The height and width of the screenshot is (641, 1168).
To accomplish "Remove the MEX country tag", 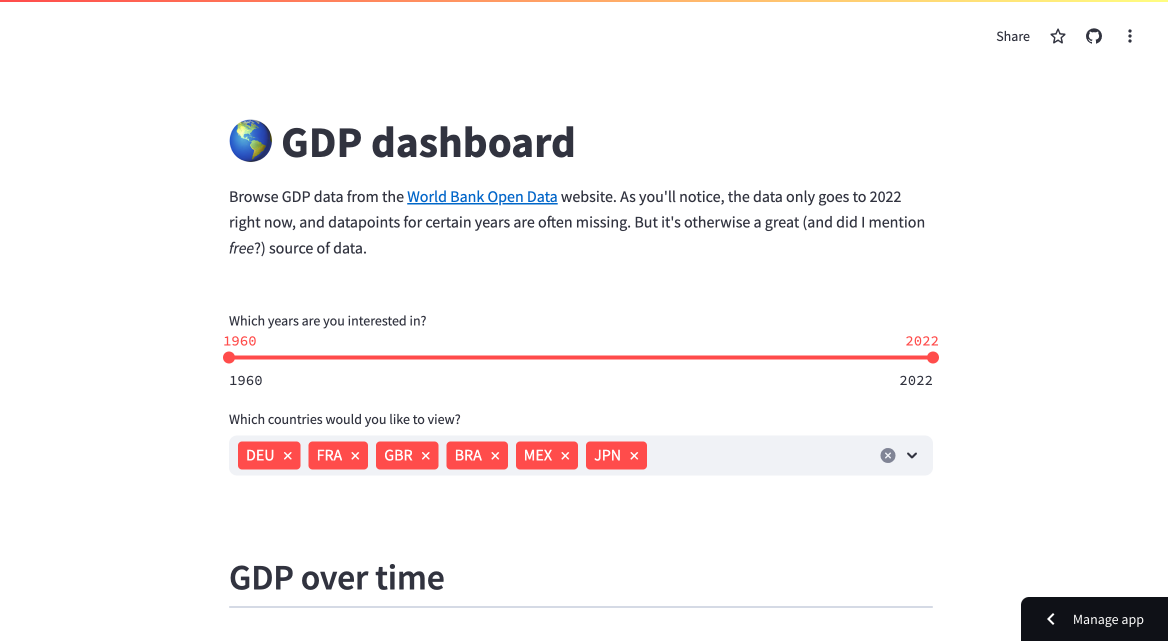I will pos(566,455).
